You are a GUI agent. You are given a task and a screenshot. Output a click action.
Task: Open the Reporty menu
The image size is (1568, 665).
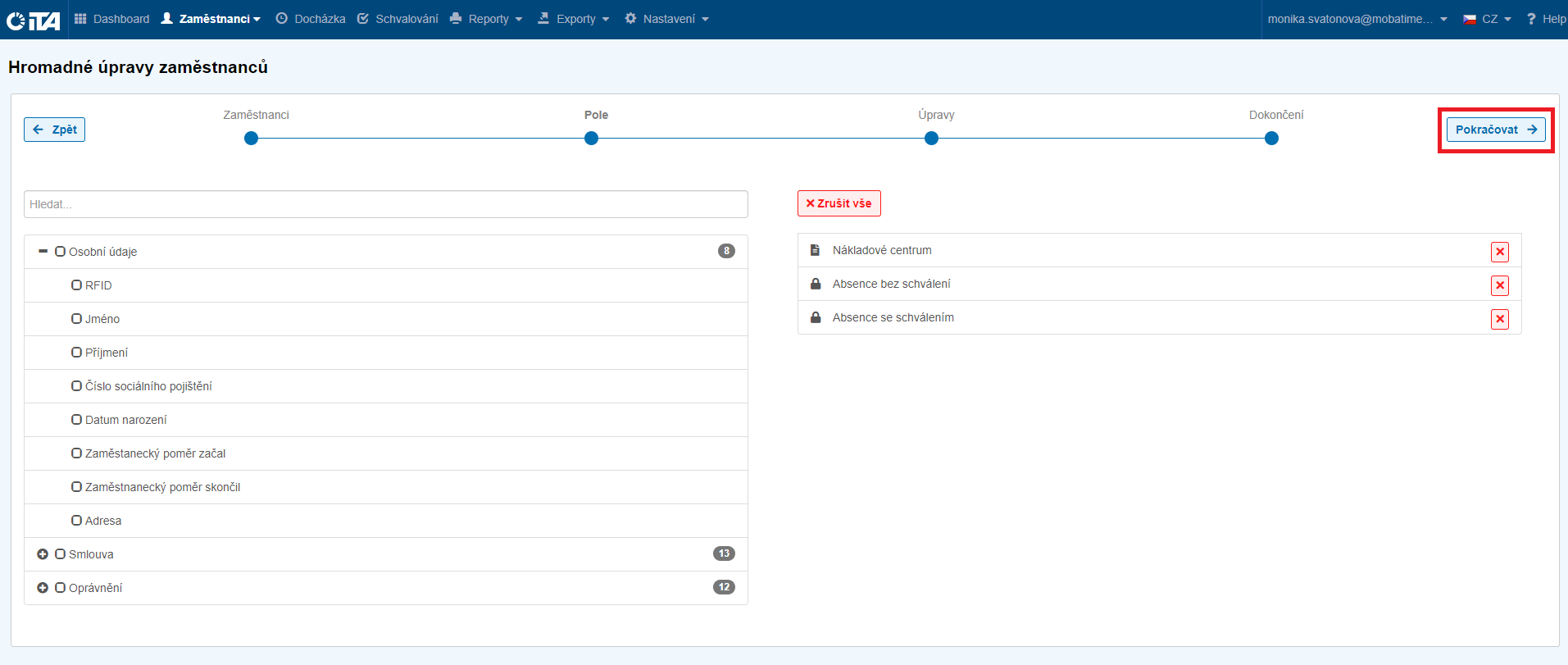487,19
